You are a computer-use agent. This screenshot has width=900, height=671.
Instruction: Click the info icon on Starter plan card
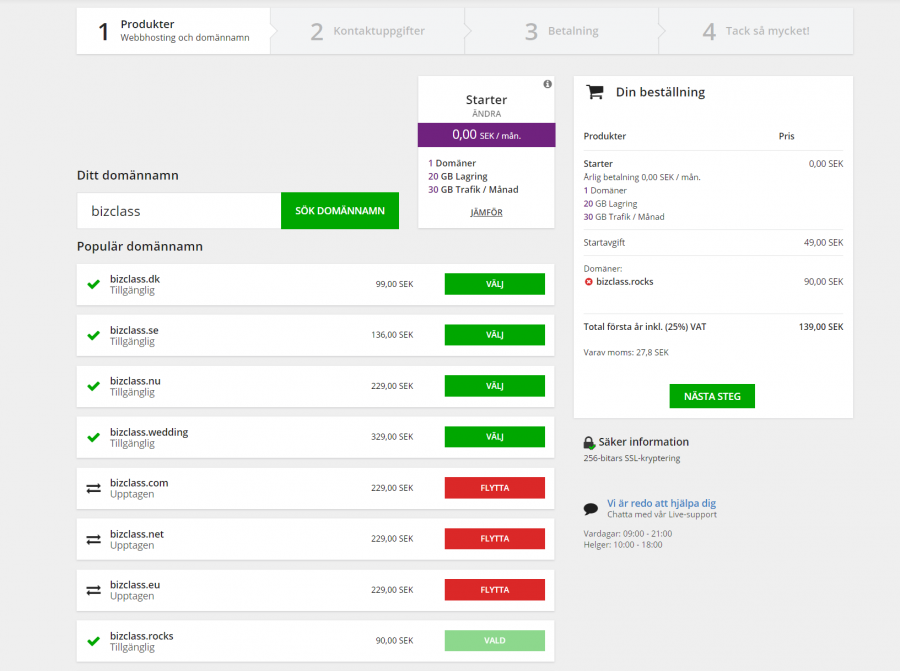(x=547, y=84)
